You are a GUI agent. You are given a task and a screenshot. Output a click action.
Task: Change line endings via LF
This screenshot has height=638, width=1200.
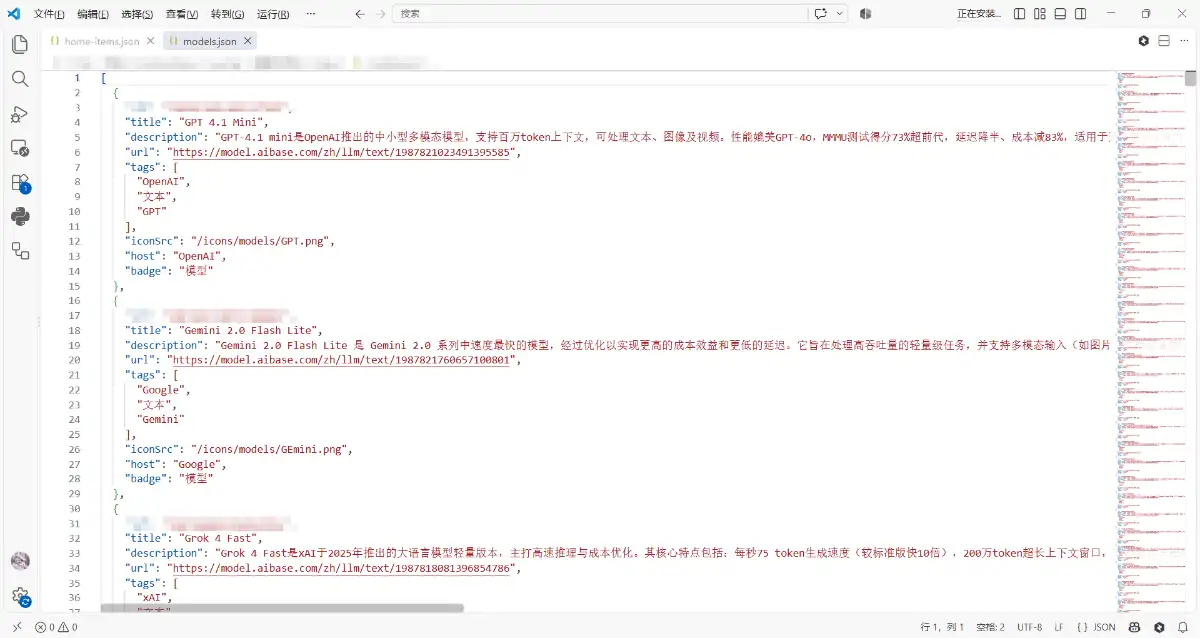(1058, 627)
